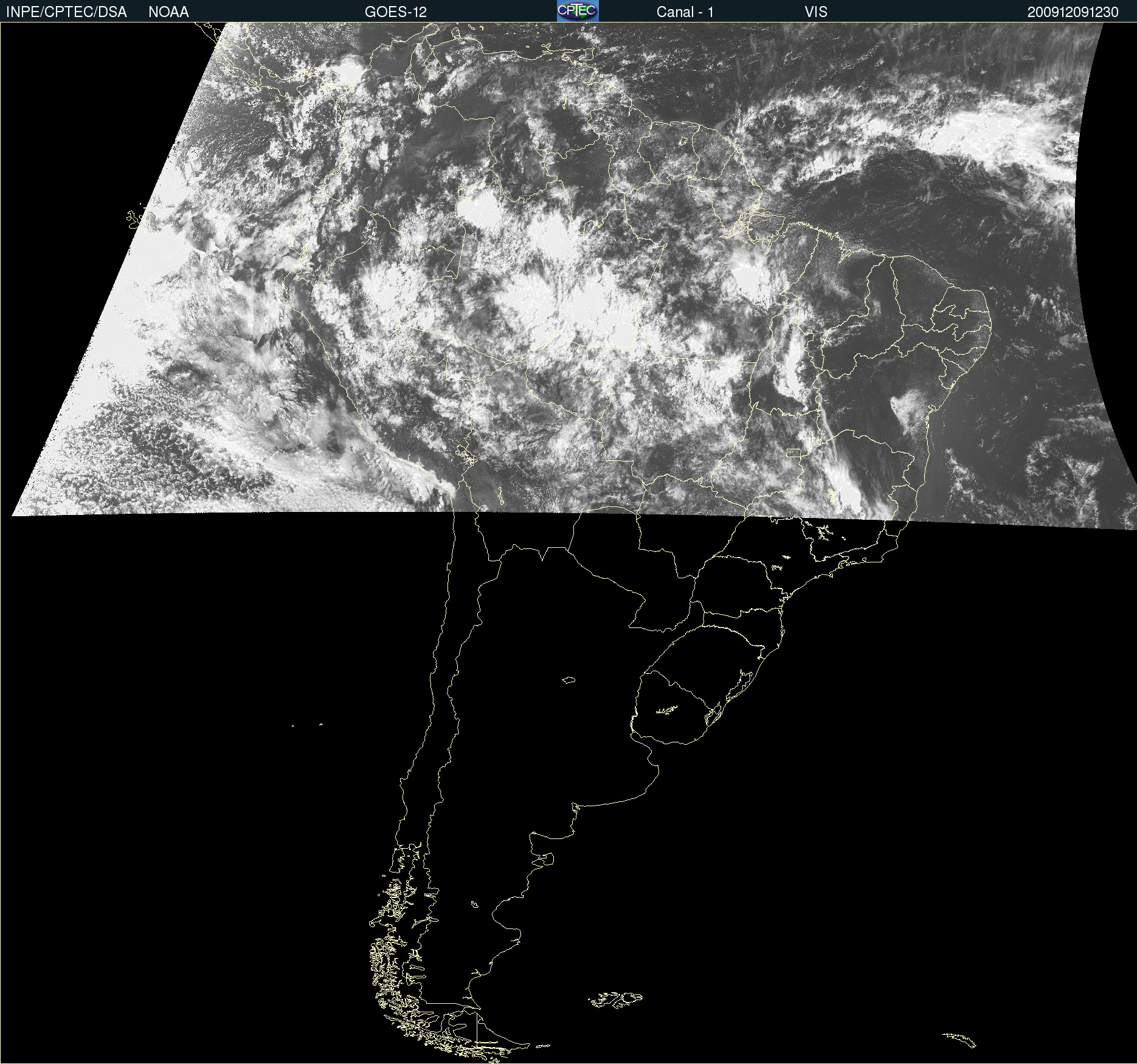Image resolution: width=1137 pixels, height=1064 pixels.
Task: Click the INPE/CPTEC/DSA header label
Action: [66, 12]
